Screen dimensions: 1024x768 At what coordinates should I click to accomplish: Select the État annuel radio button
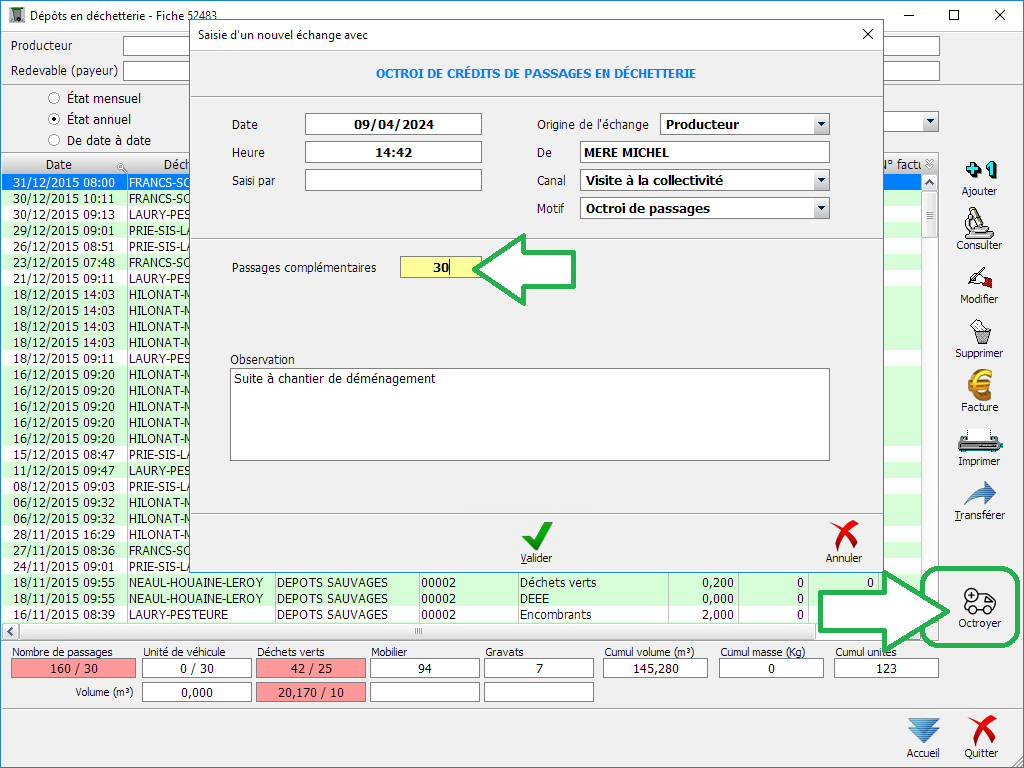click(55, 120)
